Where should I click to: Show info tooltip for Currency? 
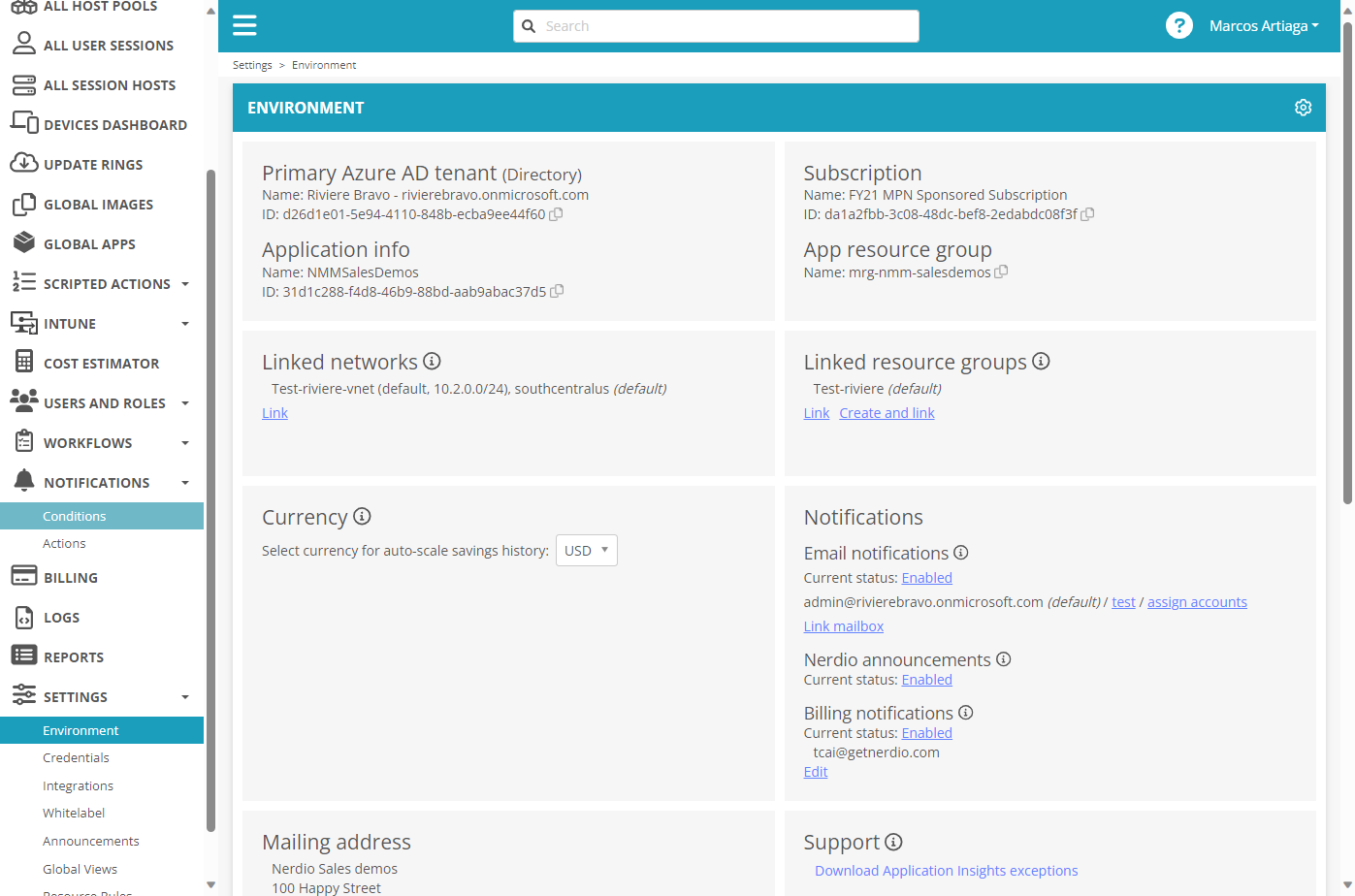[362, 516]
